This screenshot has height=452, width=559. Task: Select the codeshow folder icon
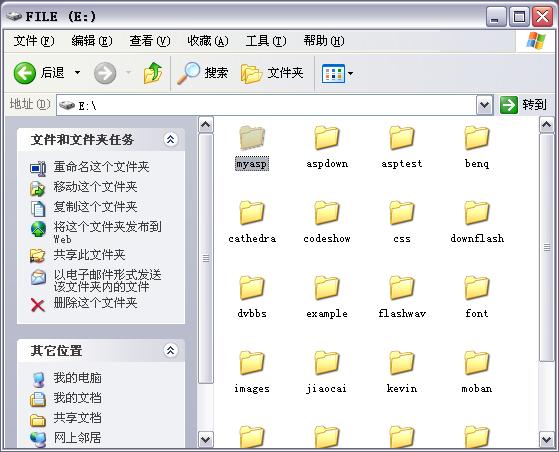point(327,212)
